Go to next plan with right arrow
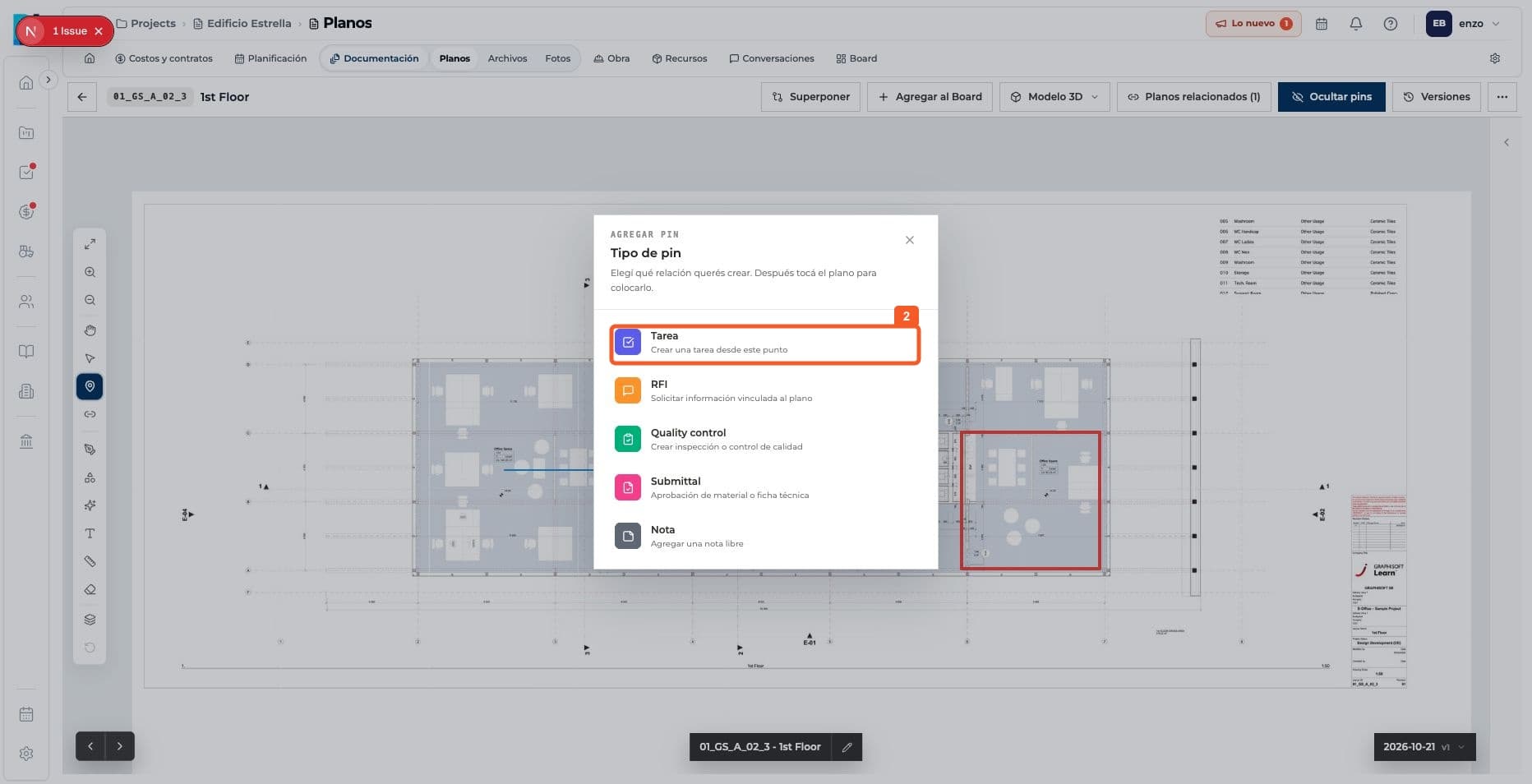The height and width of the screenshot is (784, 1532). coord(120,746)
